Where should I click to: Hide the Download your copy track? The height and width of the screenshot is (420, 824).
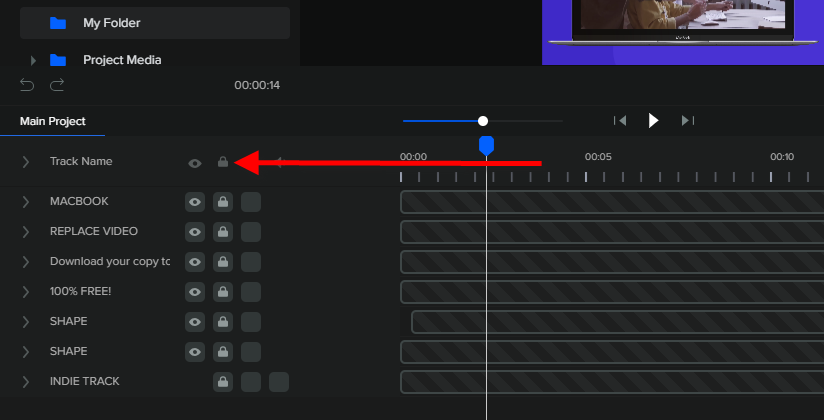click(195, 262)
